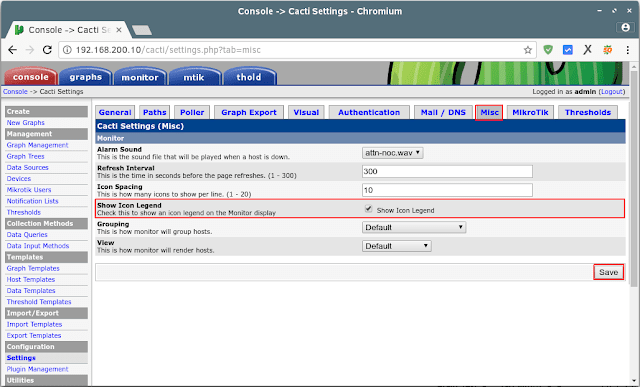Viewport: 640px width, 387px height.
Task: Switch to the thold tab
Action: coord(249,77)
